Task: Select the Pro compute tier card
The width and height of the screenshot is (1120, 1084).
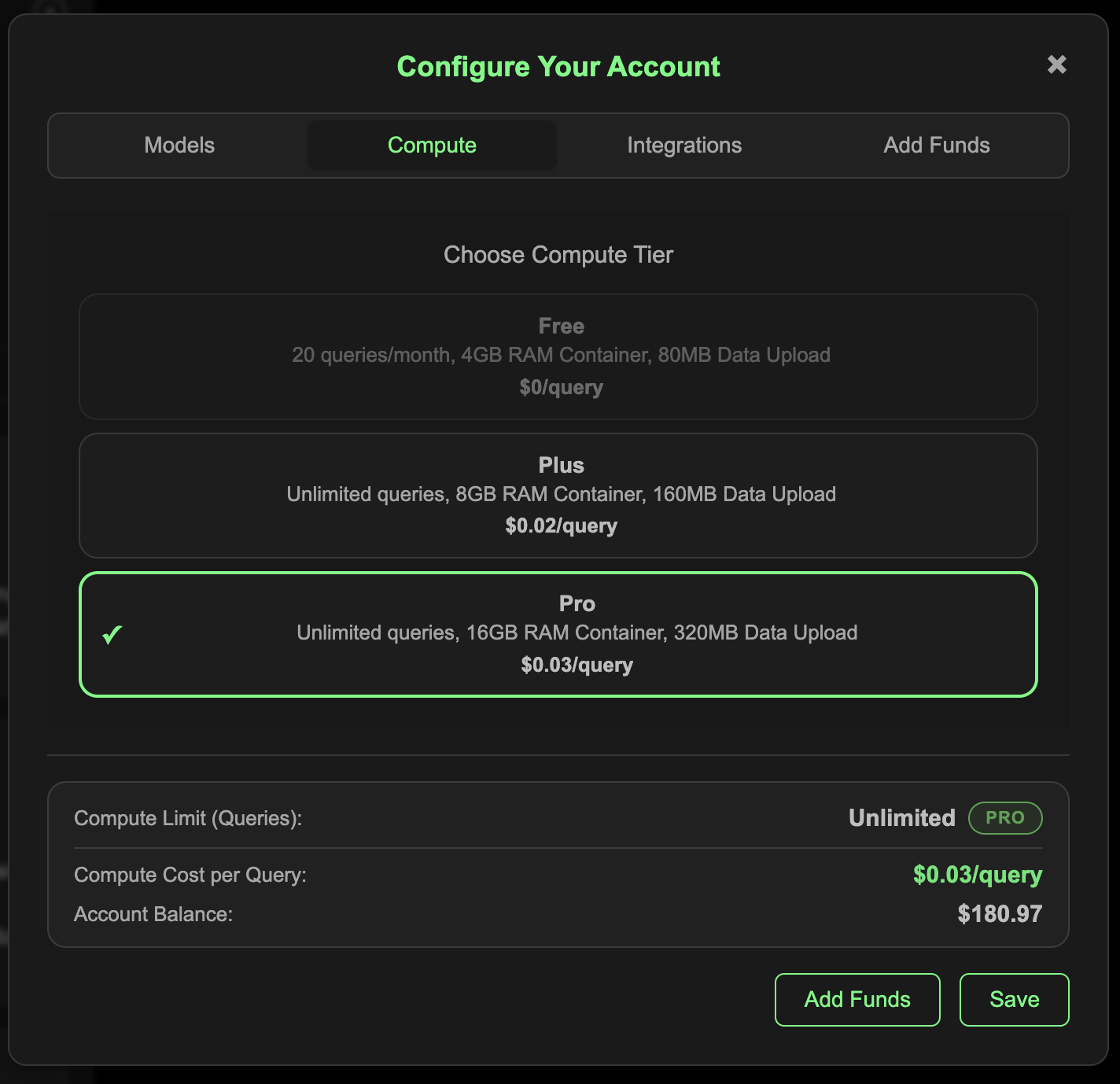Action: [558, 634]
